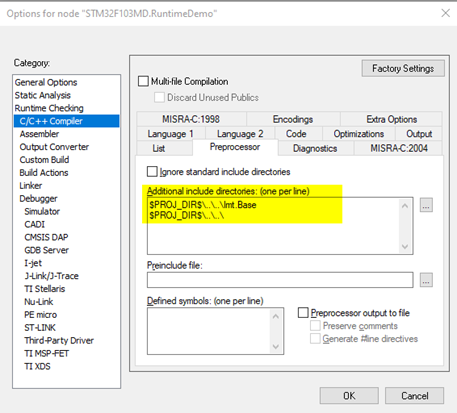Viewport: 457px width, 413px height.
Task: Select Debugger category
Action: pyautogui.click(x=38, y=199)
